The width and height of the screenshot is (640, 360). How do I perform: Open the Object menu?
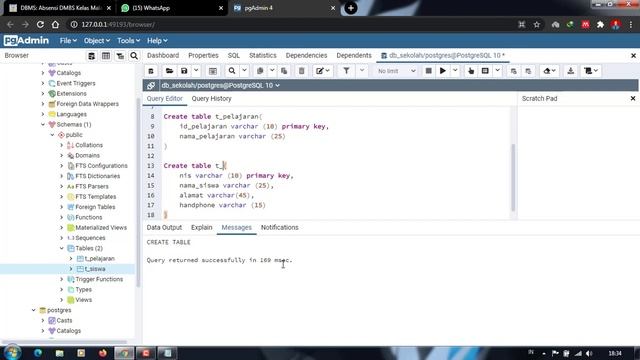click(x=97, y=41)
